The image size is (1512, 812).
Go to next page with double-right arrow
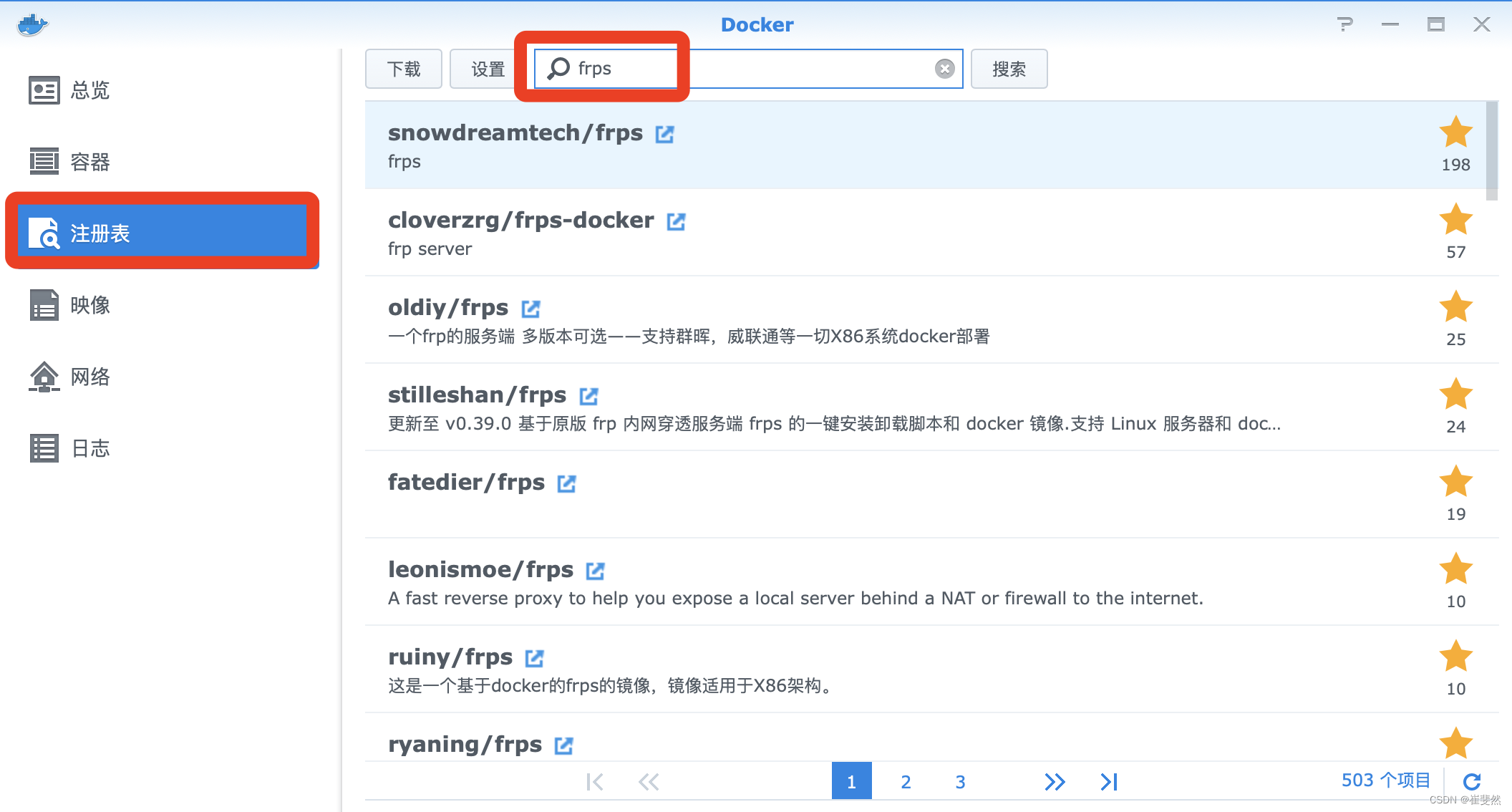(1055, 782)
